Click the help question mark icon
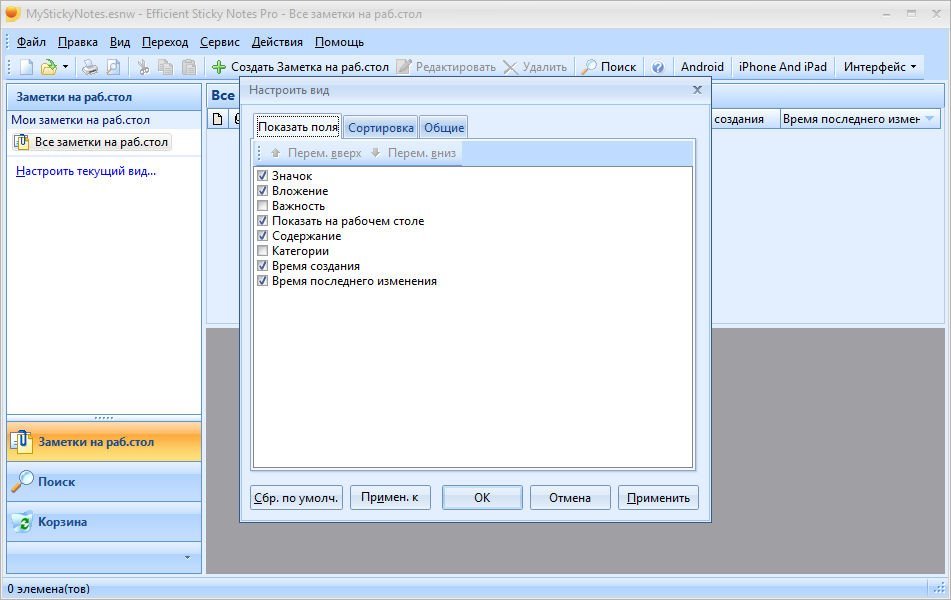951x600 pixels. click(x=658, y=67)
